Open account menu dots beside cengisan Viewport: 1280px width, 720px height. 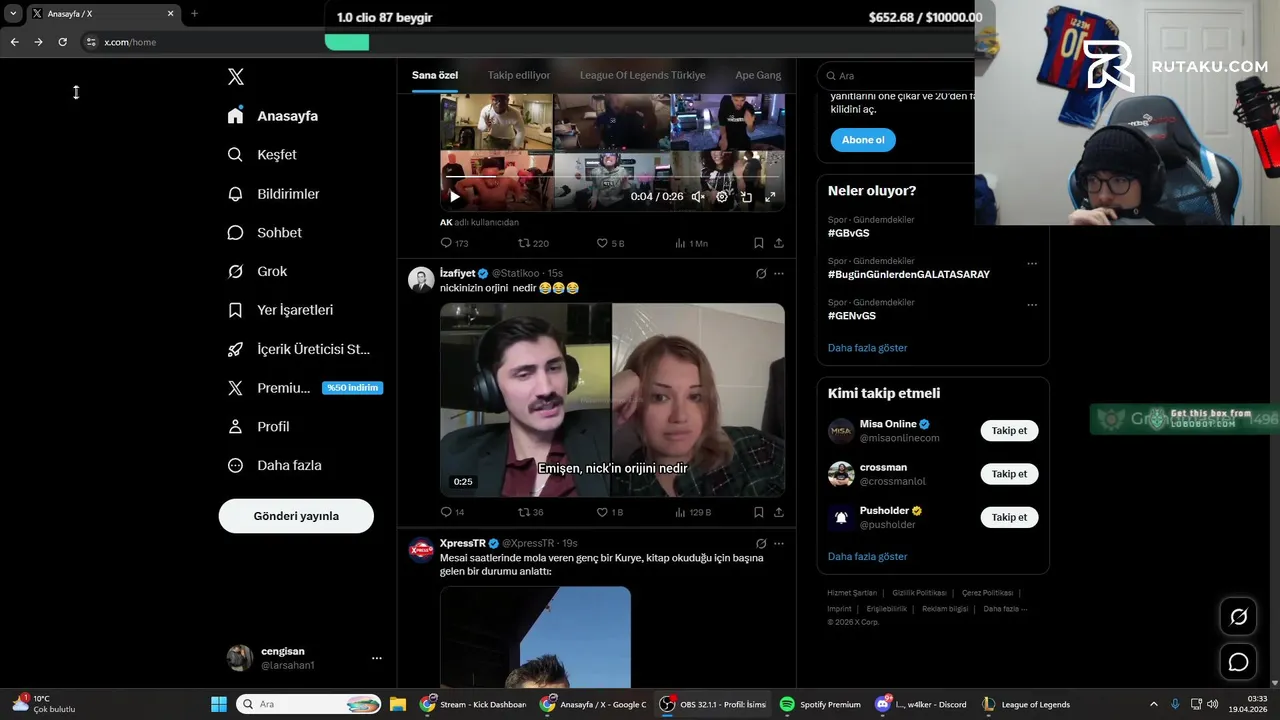(377, 658)
